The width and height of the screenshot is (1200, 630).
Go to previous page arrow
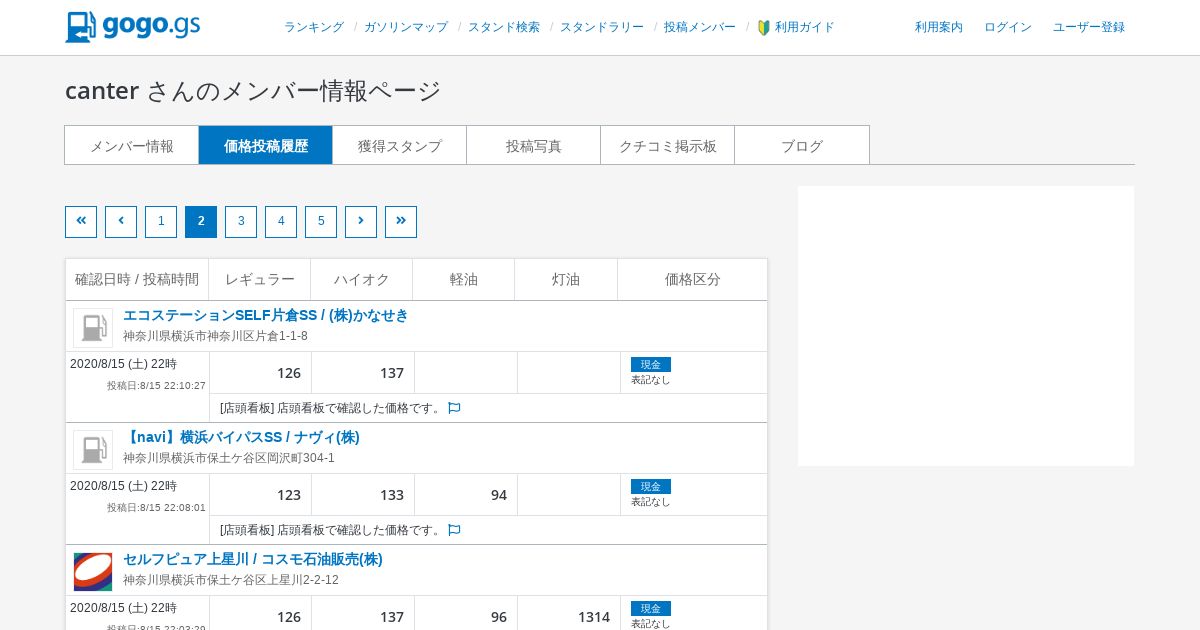pos(121,222)
